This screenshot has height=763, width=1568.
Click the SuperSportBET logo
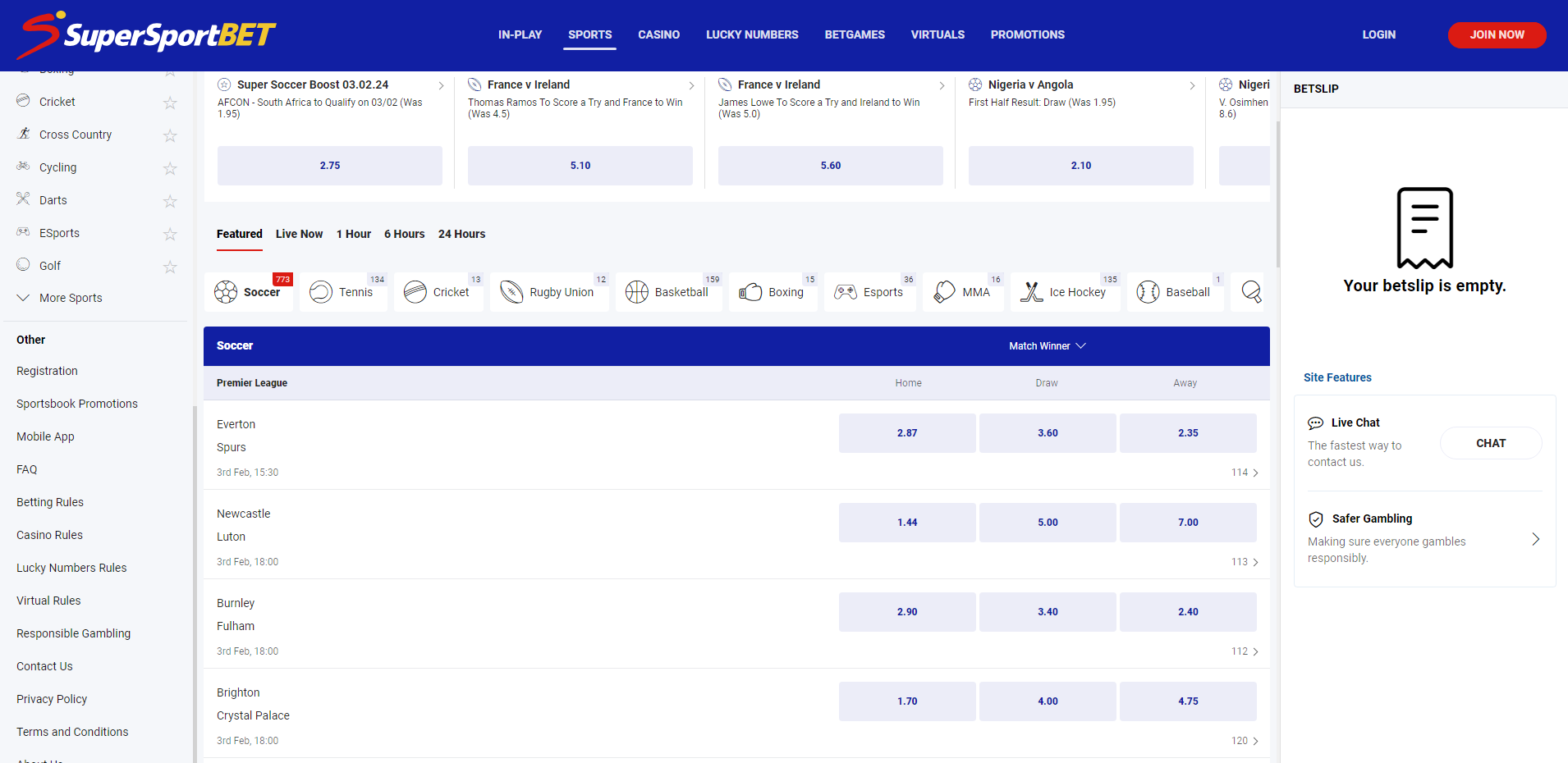[148, 35]
